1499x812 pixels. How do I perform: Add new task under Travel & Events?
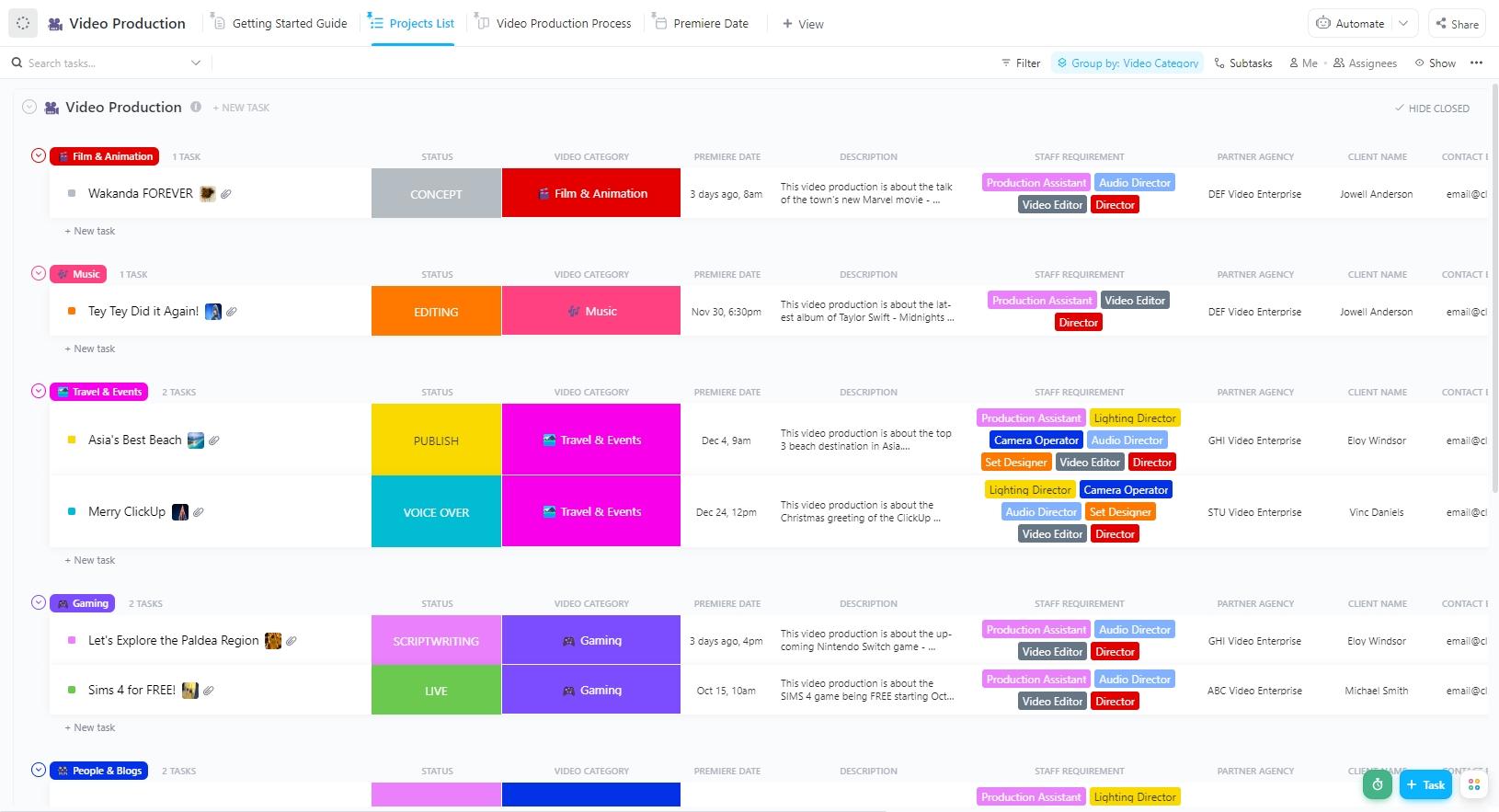[x=89, y=560]
